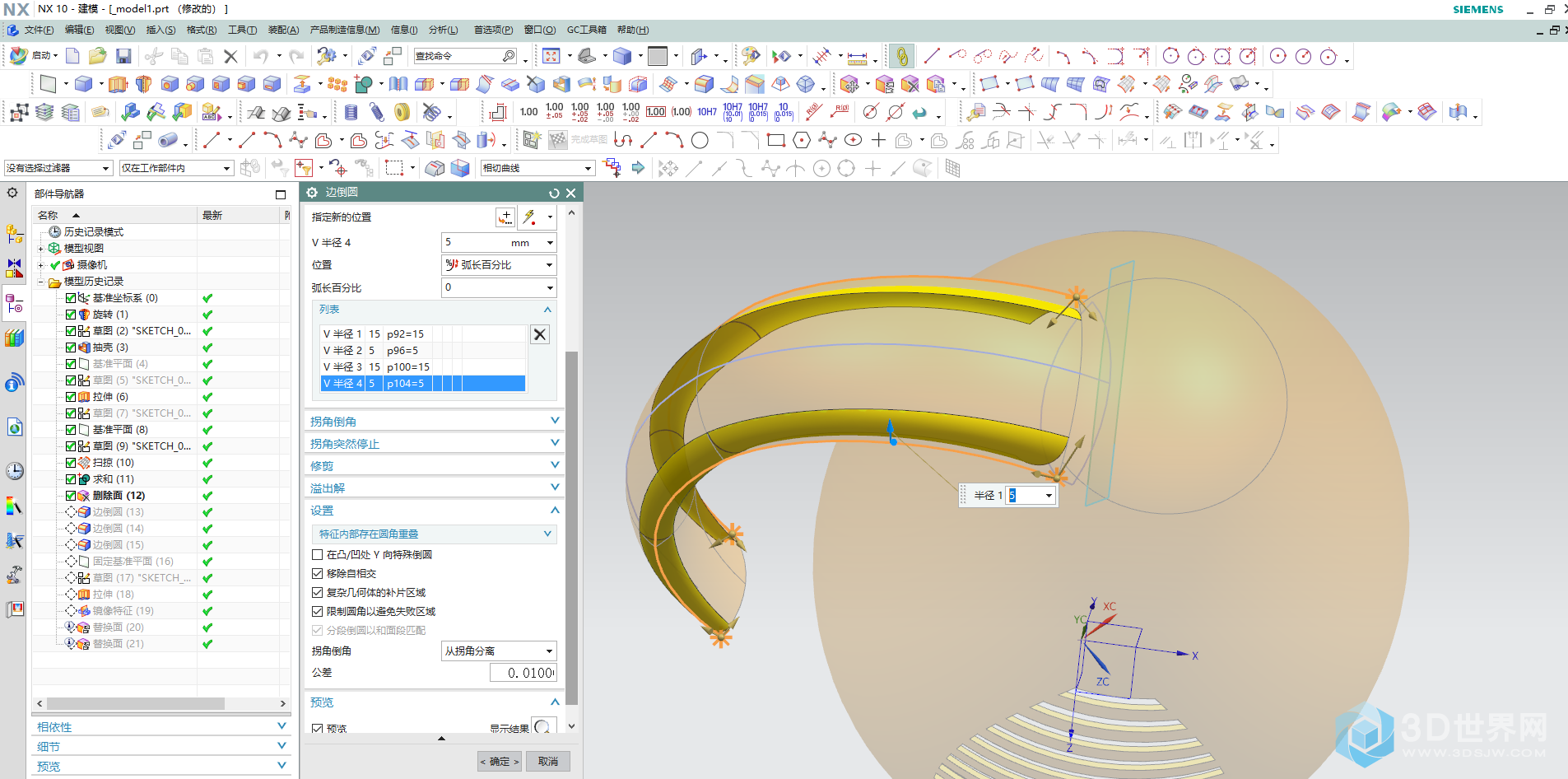This screenshot has width=1568, height=779.
Task: Click the 确定 OK button
Action: [x=500, y=761]
